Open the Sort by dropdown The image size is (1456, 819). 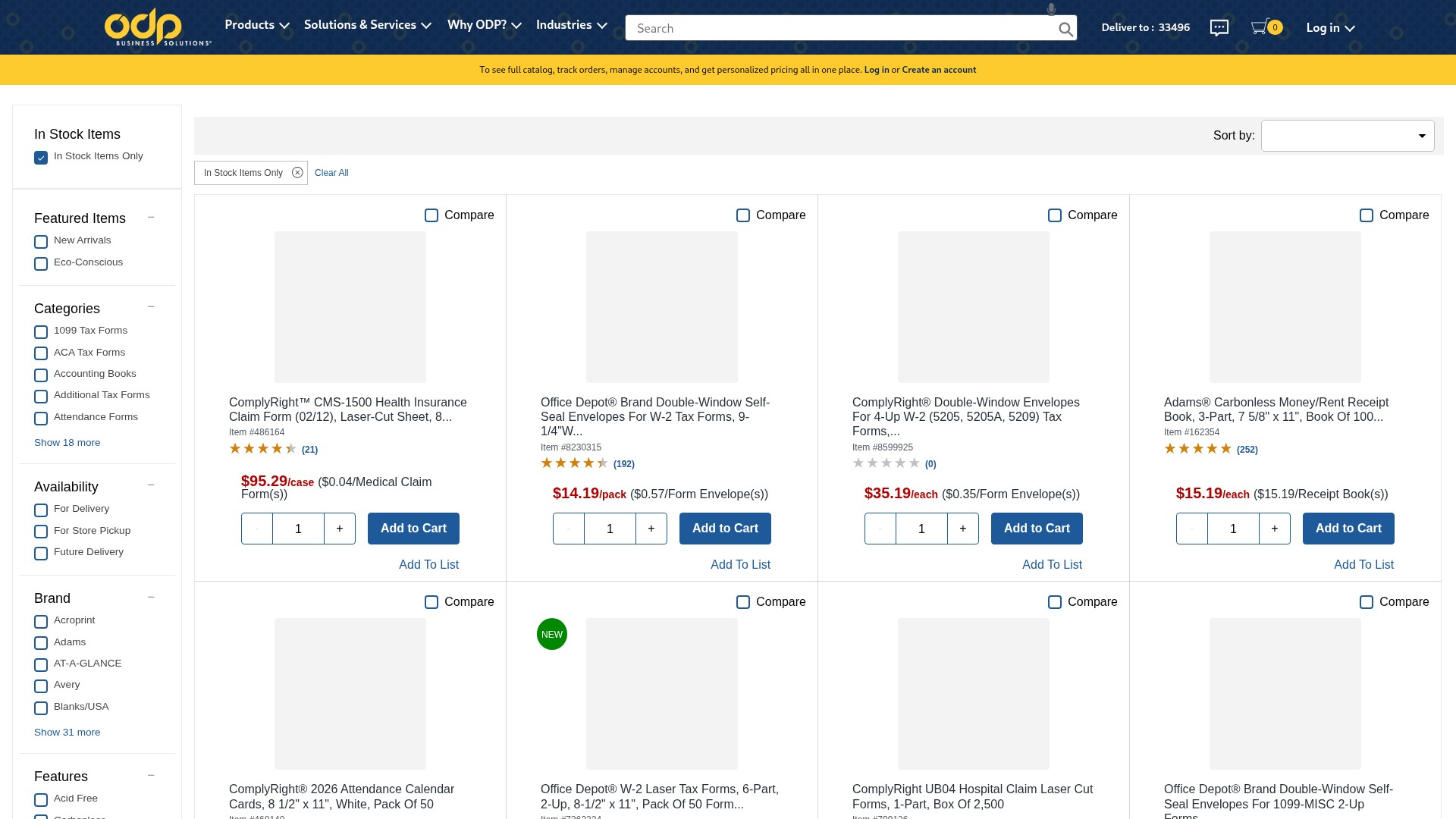[1348, 136]
